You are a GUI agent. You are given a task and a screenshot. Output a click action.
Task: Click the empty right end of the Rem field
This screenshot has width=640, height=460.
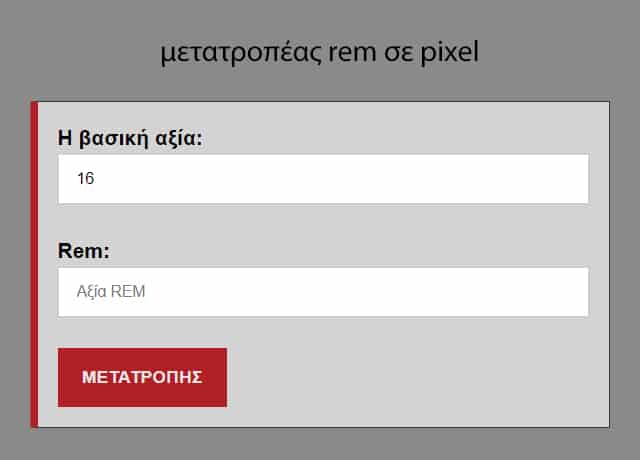click(540, 292)
